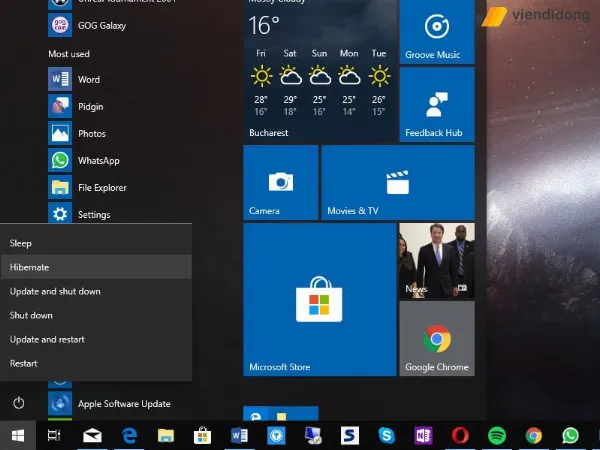Open the Feedback Hub tile
The image size is (600, 450).
(x=437, y=104)
